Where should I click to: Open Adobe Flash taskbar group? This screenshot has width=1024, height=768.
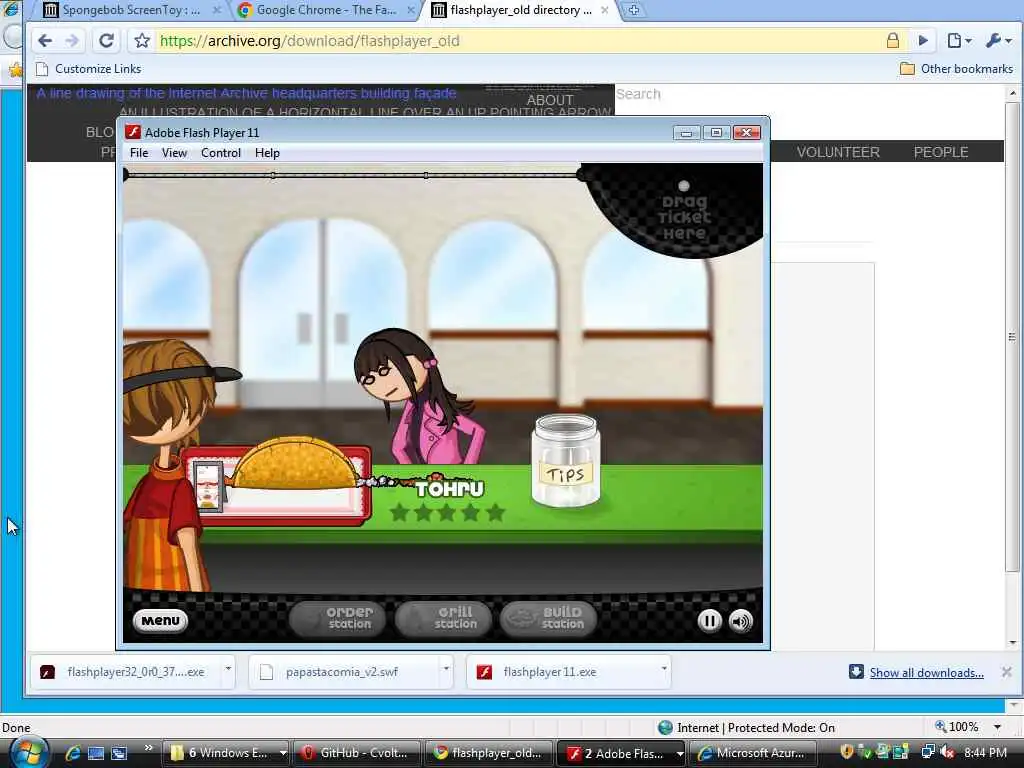pyautogui.click(x=621, y=753)
